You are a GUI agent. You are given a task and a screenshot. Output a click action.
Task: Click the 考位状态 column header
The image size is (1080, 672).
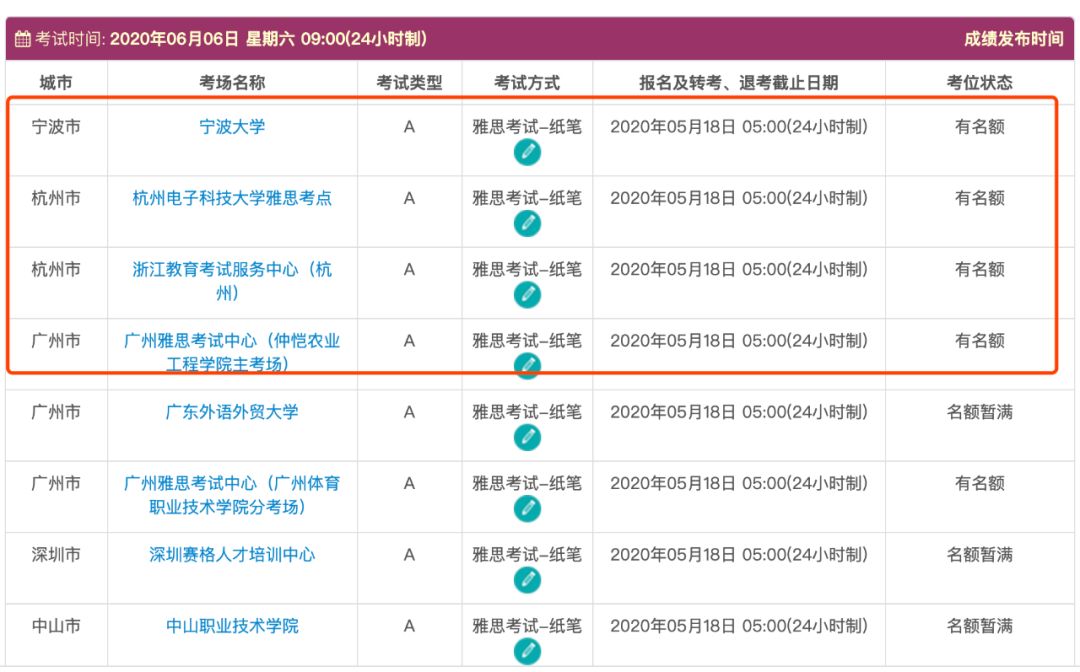coord(979,83)
